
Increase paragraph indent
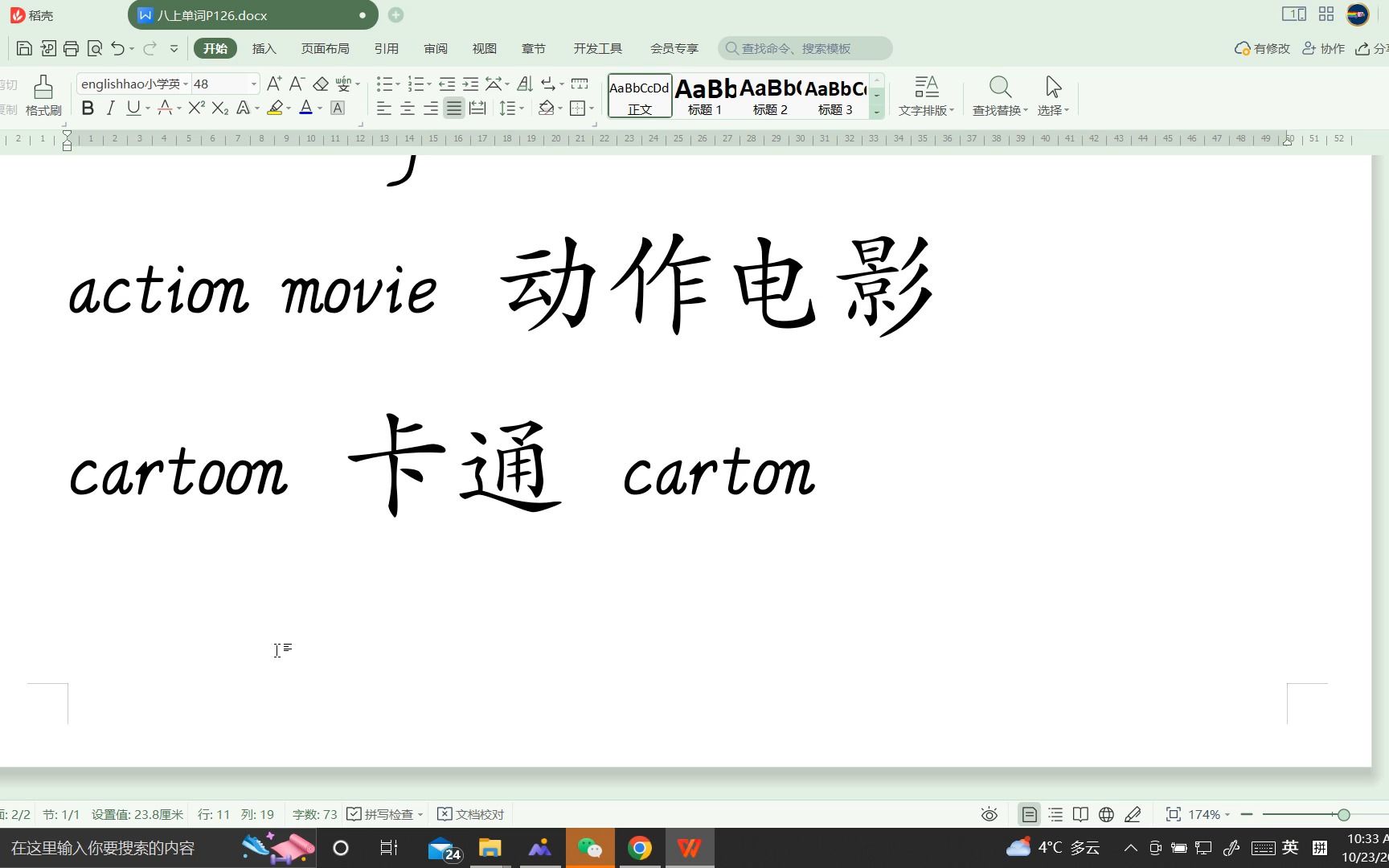point(470,84)
